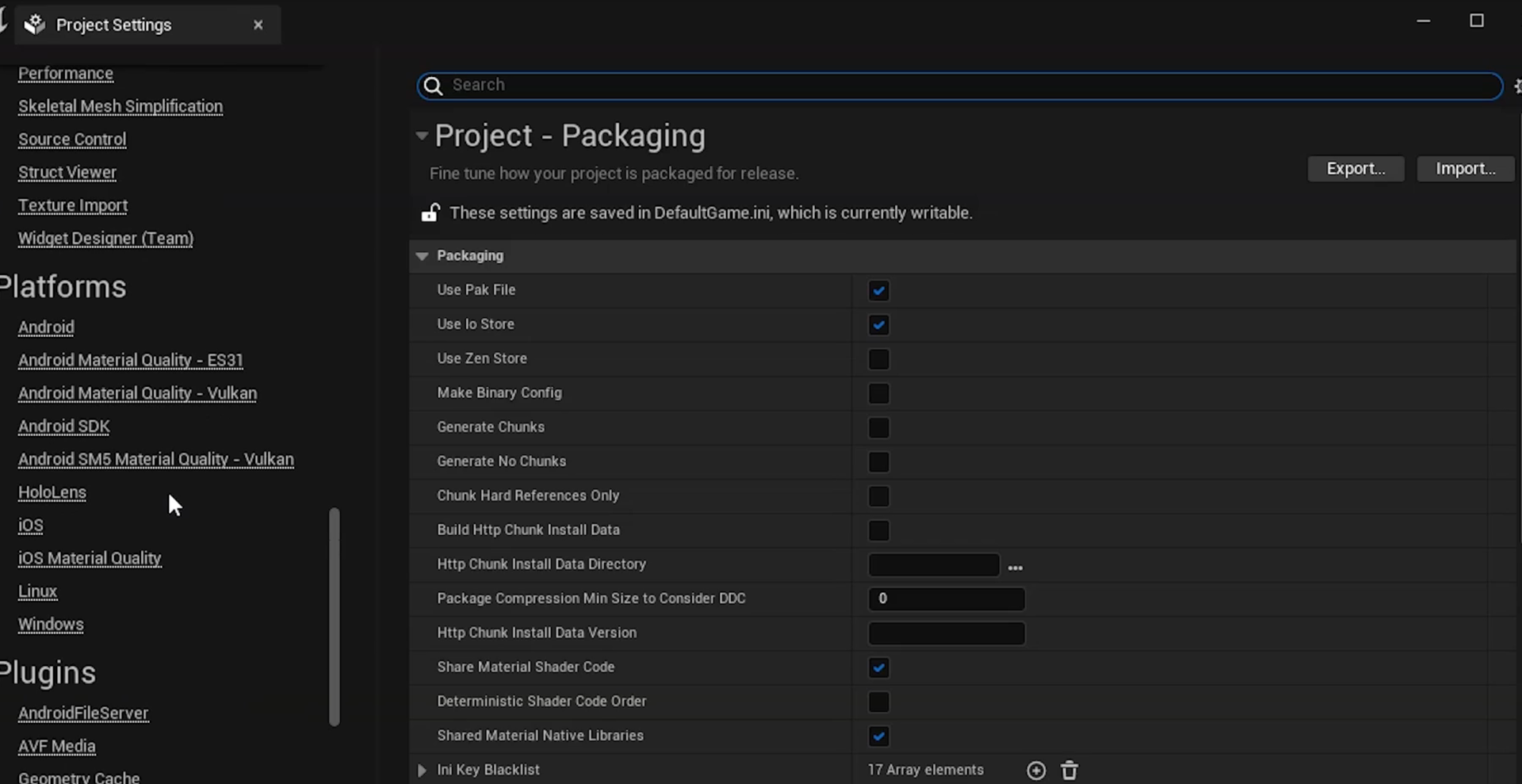Click the Export button
The width and height of the screenshot is (1522, 784).
(x=1356, y=168)
